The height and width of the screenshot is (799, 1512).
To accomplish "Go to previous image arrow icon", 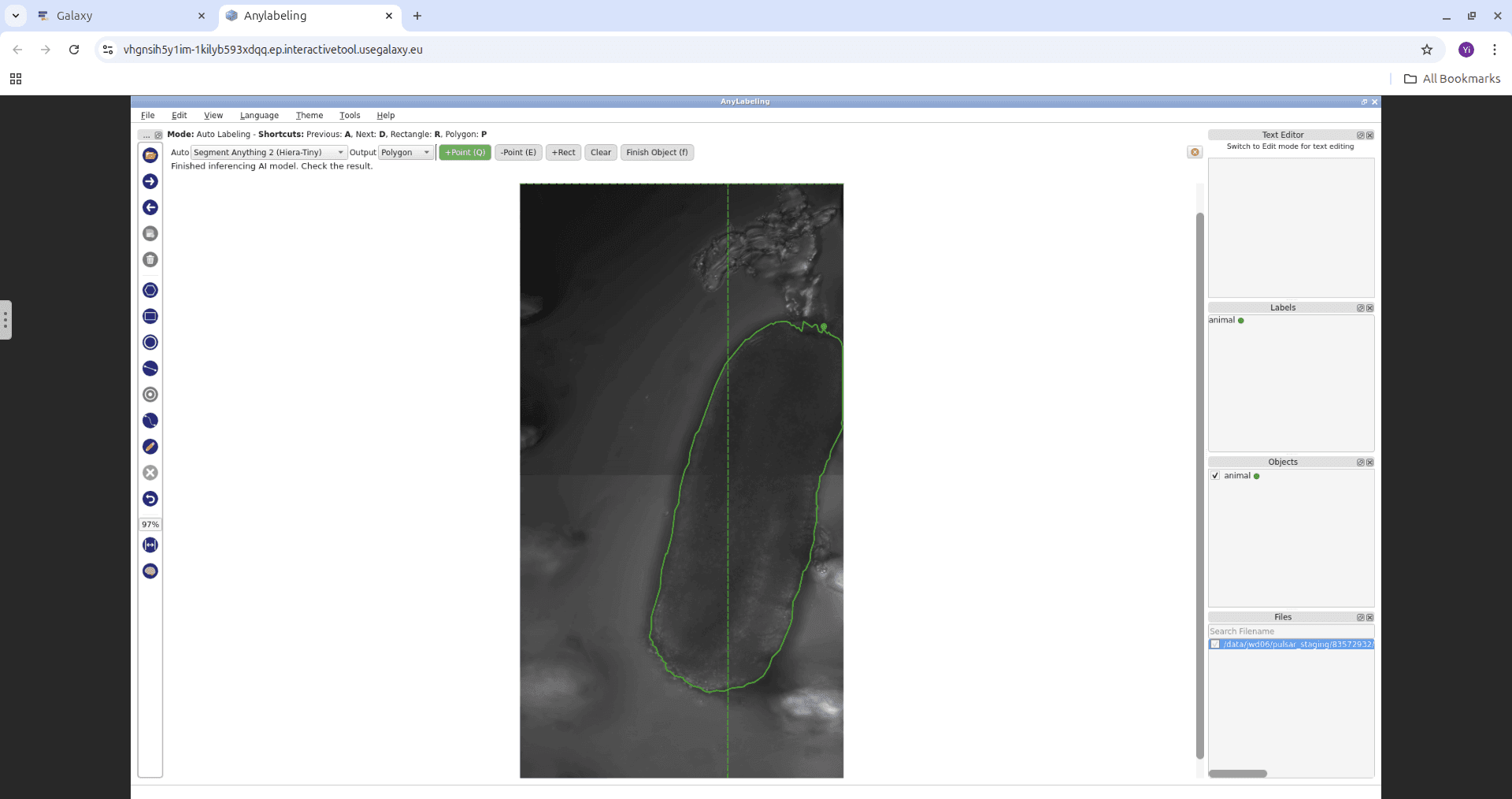I will (x=150, y=207).
